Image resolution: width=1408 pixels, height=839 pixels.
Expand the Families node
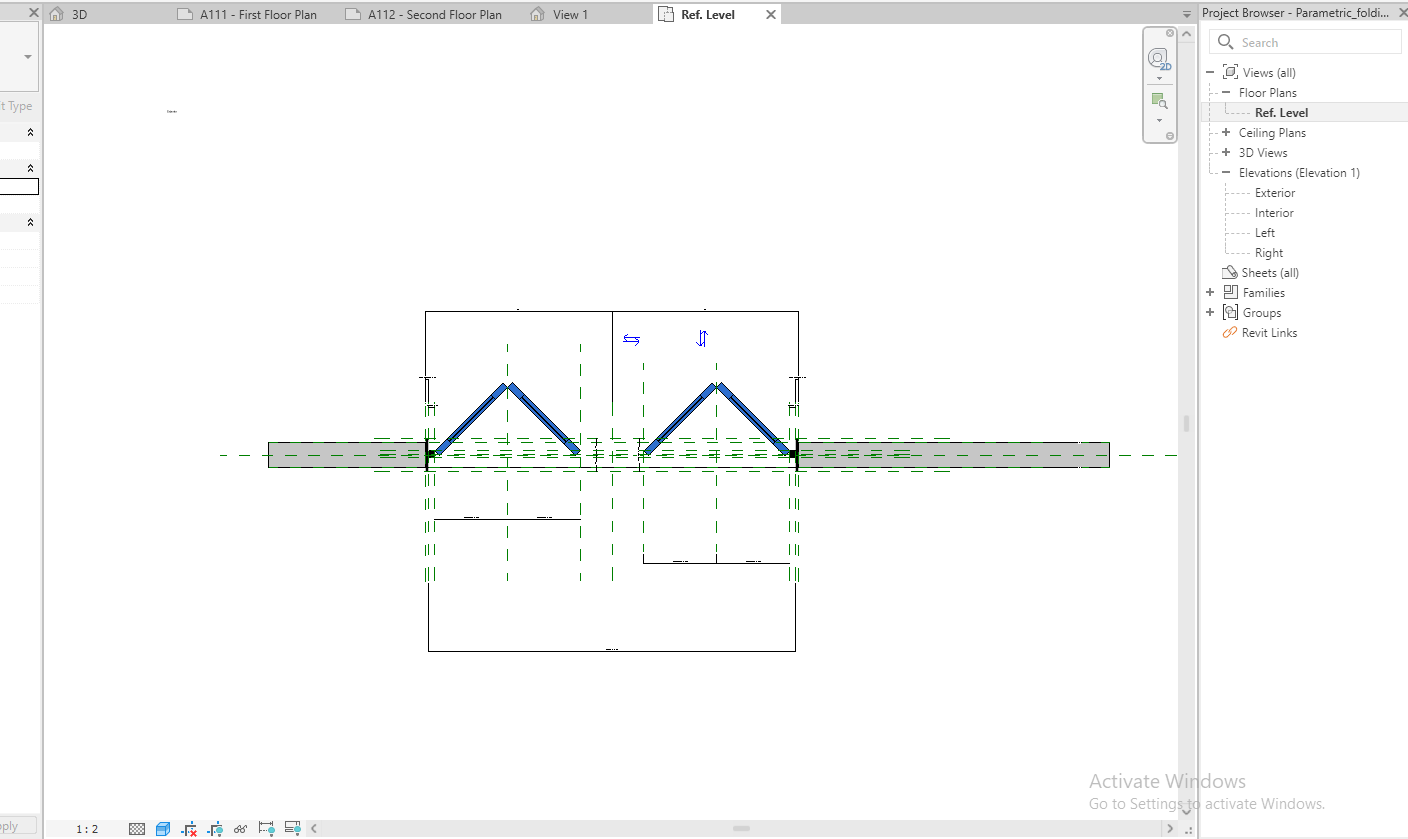(1210, 292)
